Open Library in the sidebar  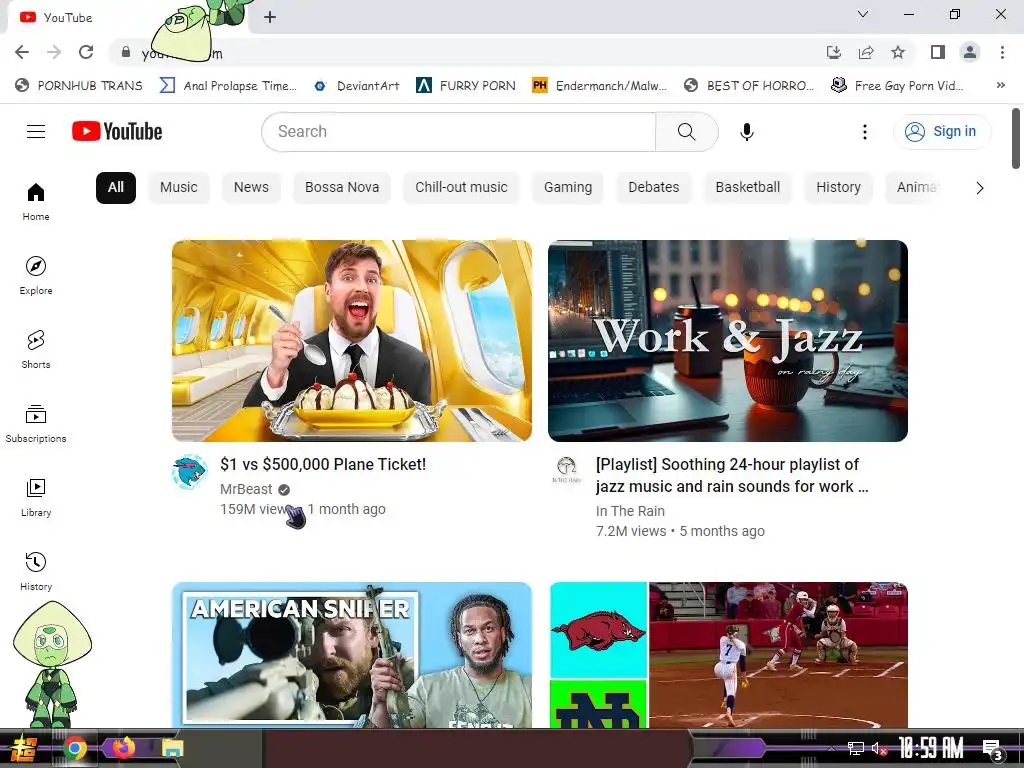36,498
